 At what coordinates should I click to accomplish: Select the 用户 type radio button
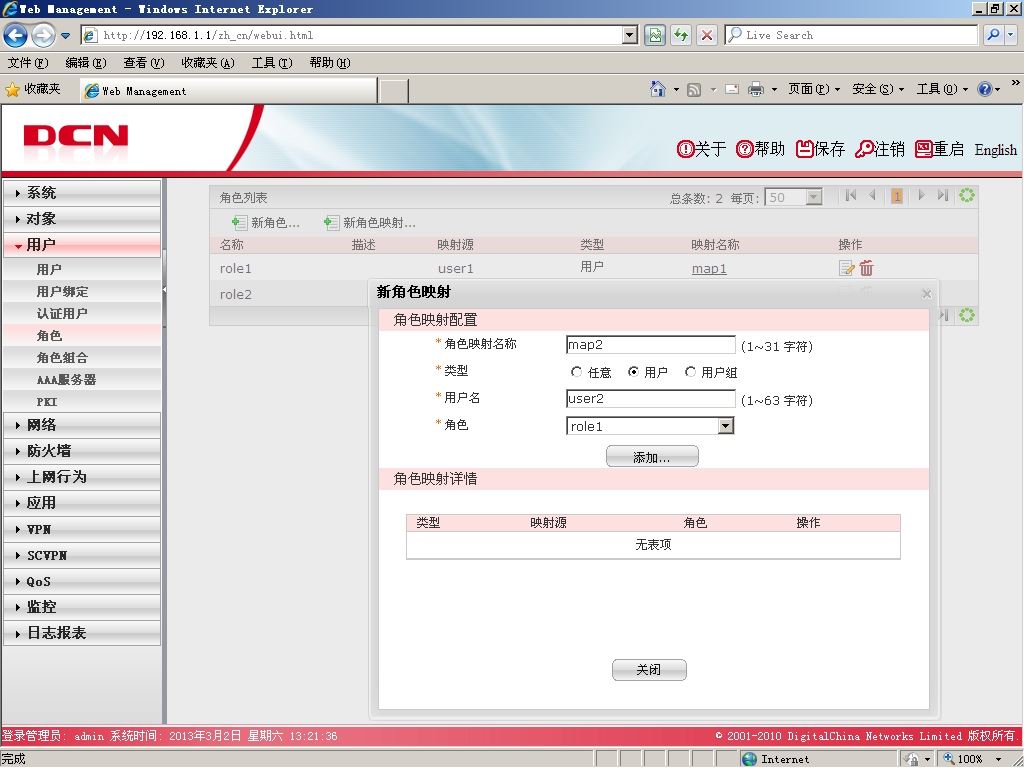[633, 372]
